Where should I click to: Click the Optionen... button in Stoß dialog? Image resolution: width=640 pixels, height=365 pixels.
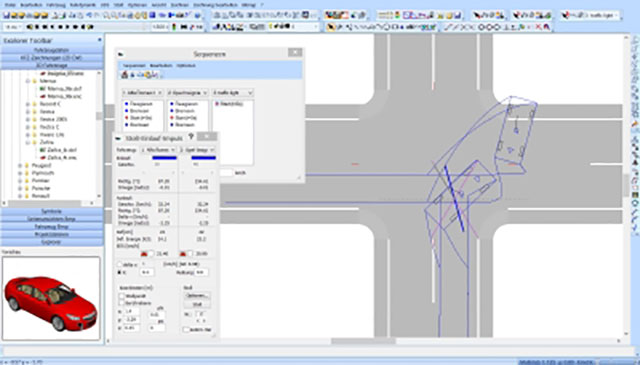(x=197, y=296)
